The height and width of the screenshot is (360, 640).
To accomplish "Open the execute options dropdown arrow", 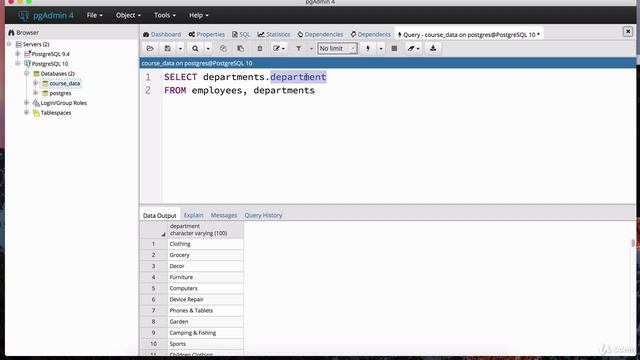I will pyautogui.click(x=380, y=49).
